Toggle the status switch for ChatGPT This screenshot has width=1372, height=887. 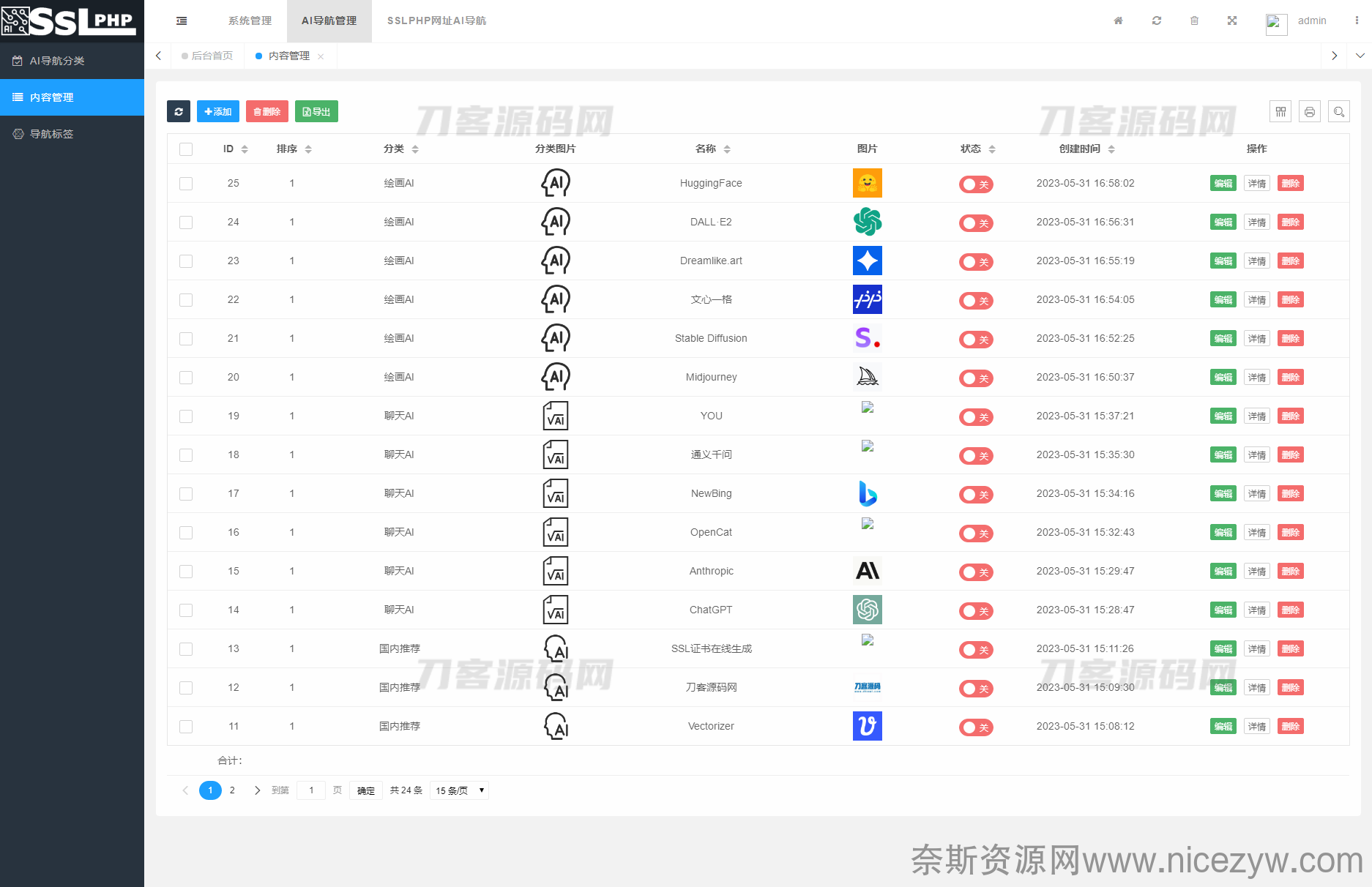point(976,611)
